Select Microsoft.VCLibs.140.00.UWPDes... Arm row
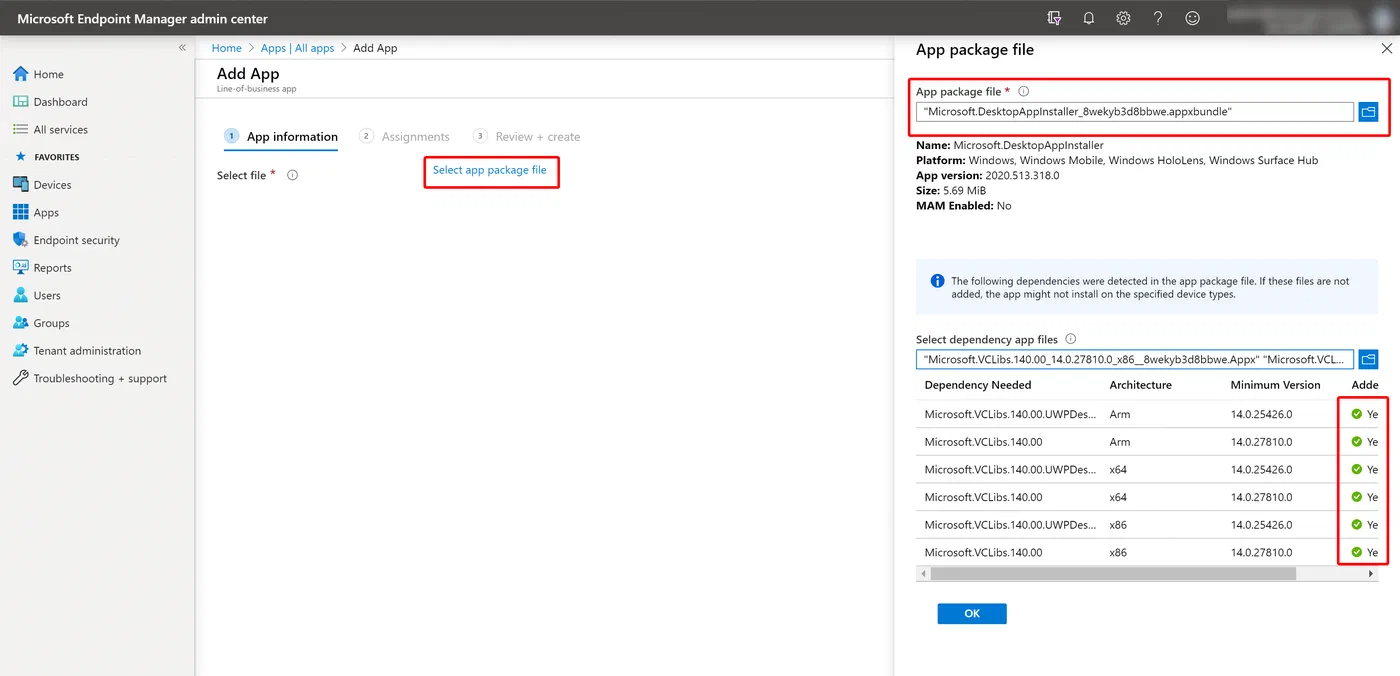Viewport: 1400px width, 676px height. tap(1147, 414)
